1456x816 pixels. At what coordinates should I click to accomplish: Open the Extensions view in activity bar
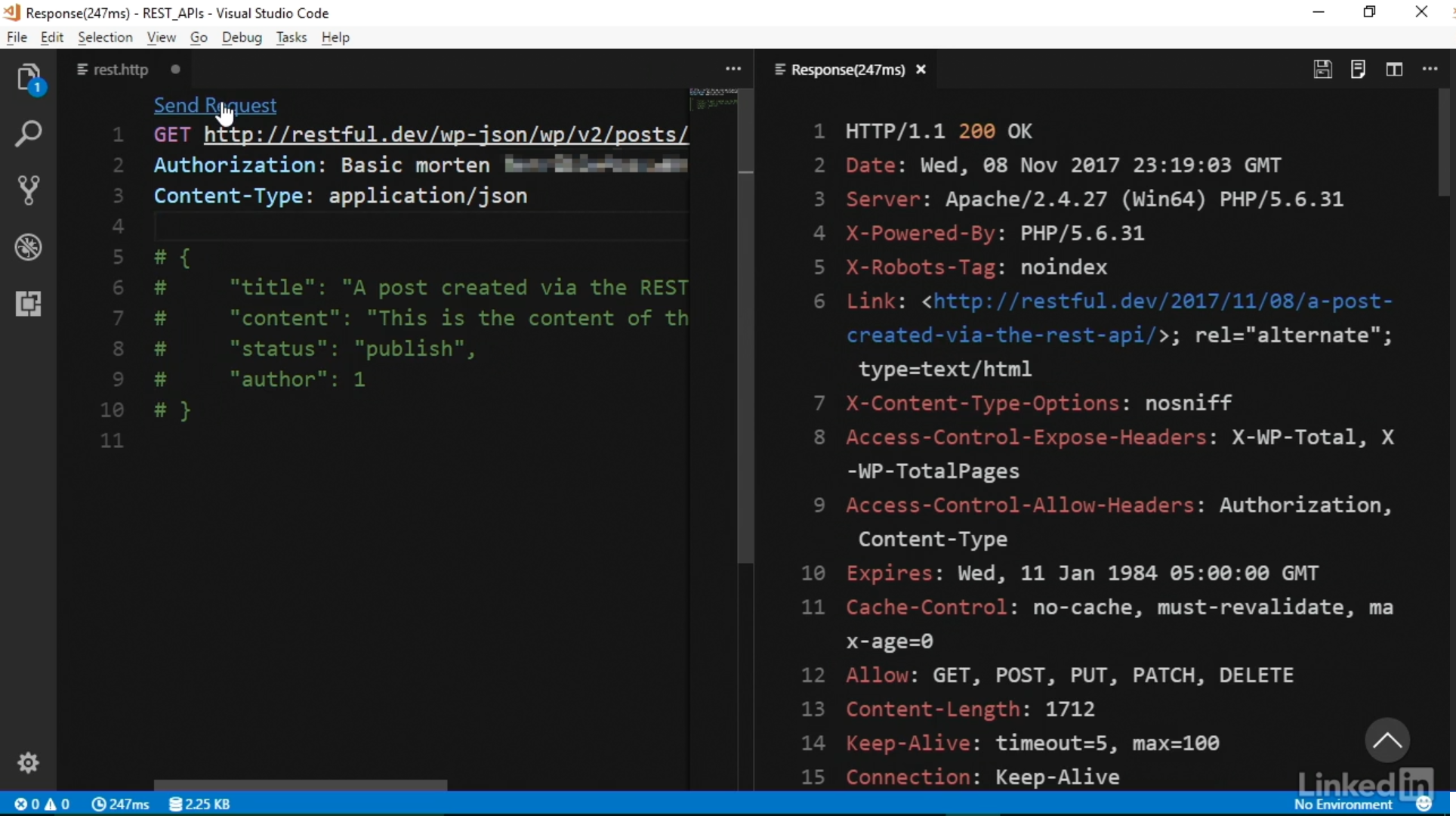click(29, 304)
